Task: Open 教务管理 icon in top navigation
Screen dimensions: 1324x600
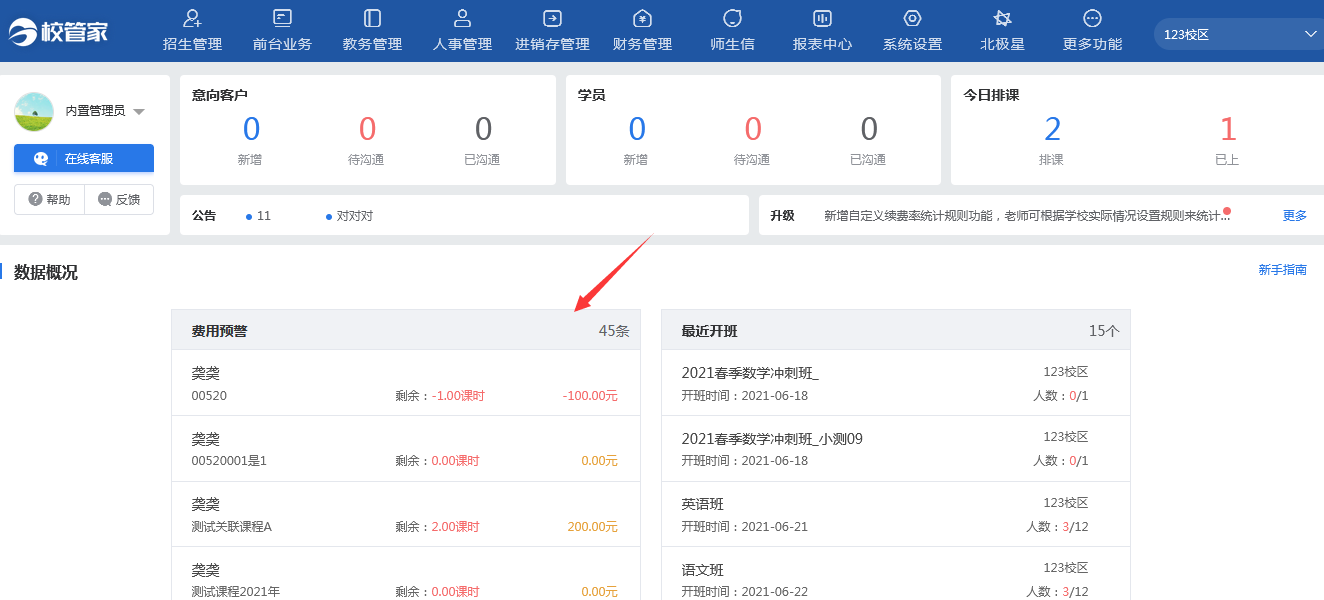Action: (x=372, y=18)
